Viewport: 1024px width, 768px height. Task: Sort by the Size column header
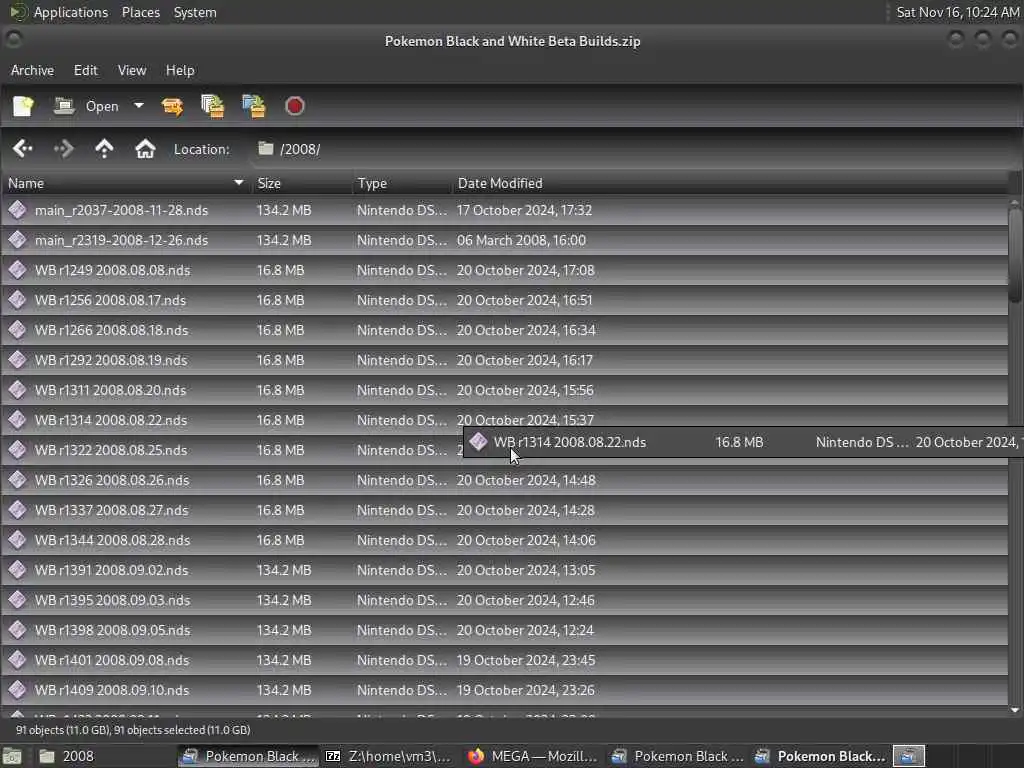click(300, 183)
